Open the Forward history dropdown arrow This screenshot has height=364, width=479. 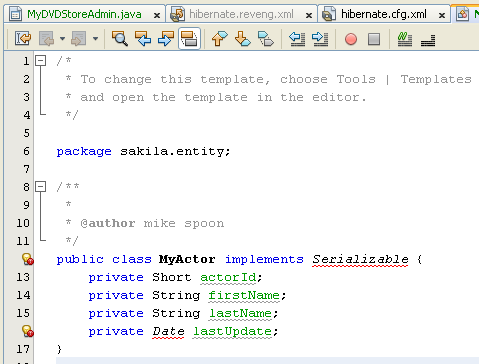(95, 39)
